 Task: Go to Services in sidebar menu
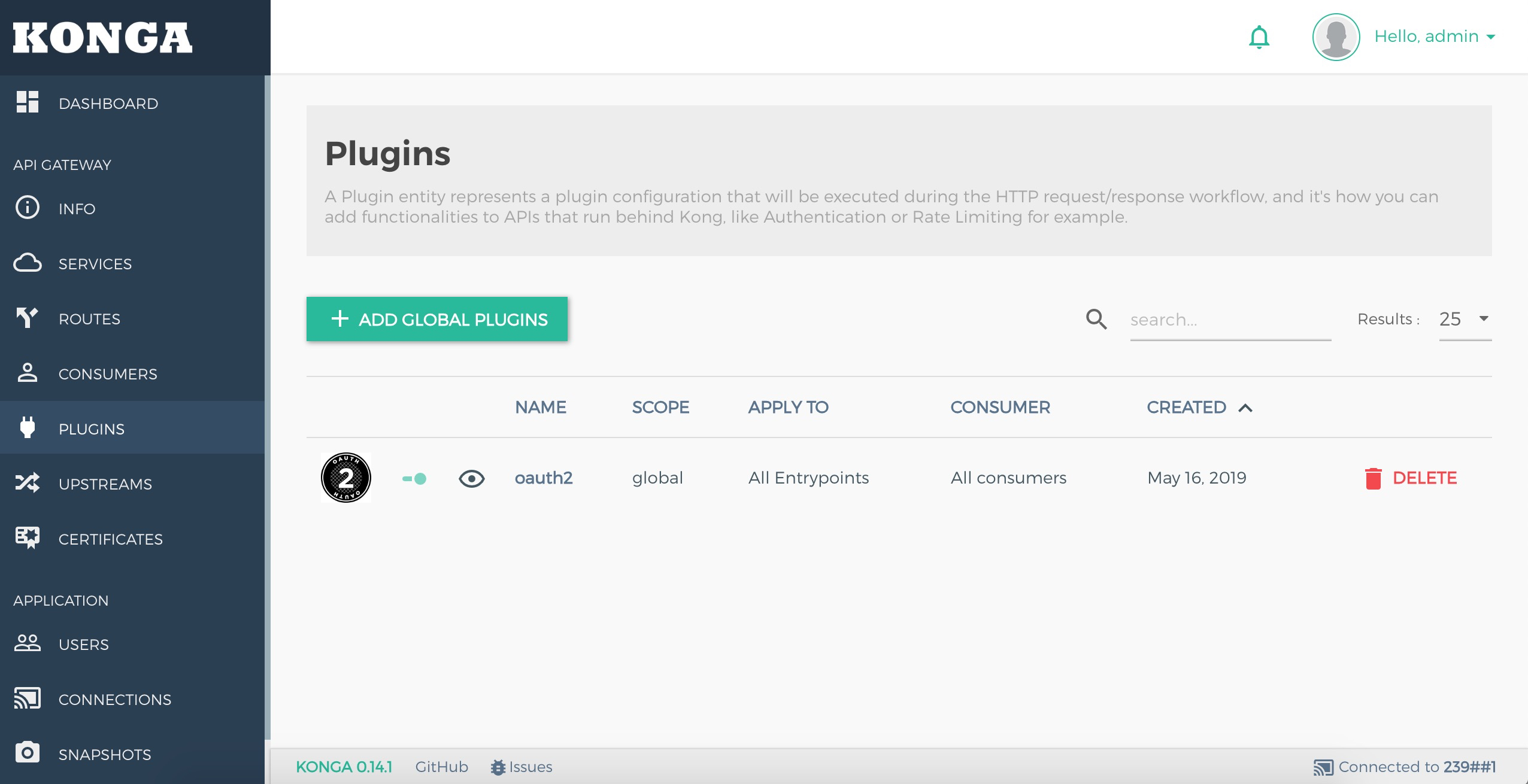coord(95,264)
